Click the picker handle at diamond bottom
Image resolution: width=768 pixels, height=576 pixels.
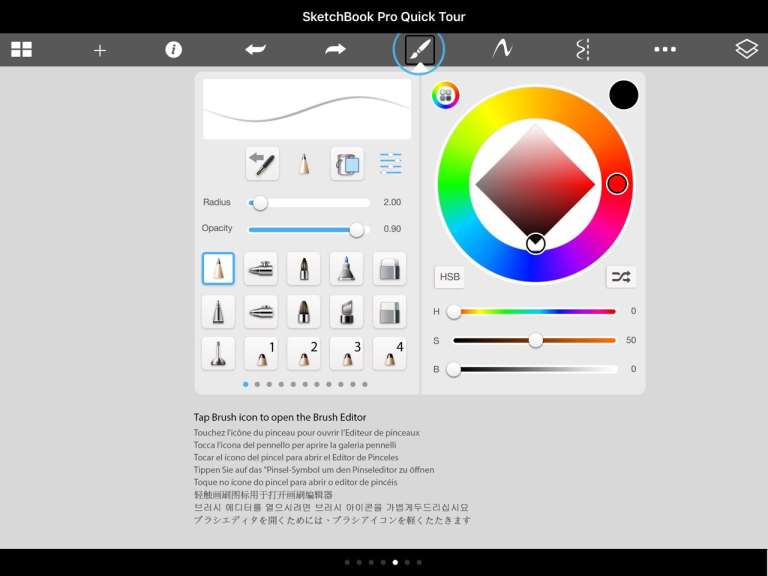tap(535, 243)
